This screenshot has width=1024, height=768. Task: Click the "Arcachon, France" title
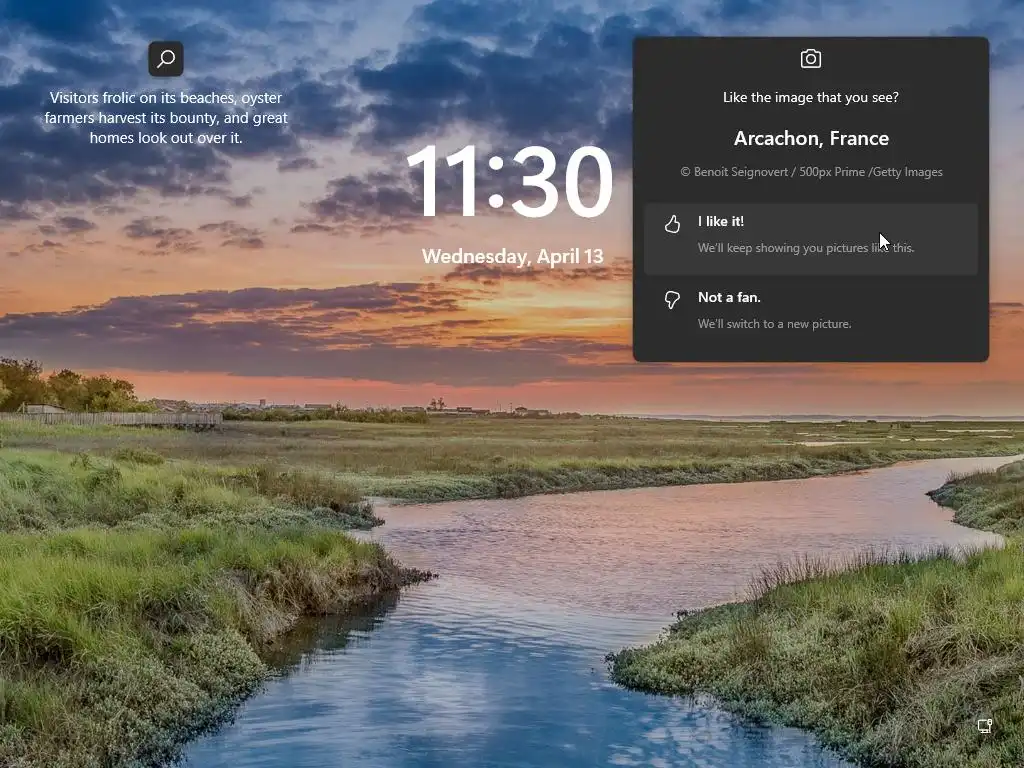pyautogui.click(x=811, y=138)
